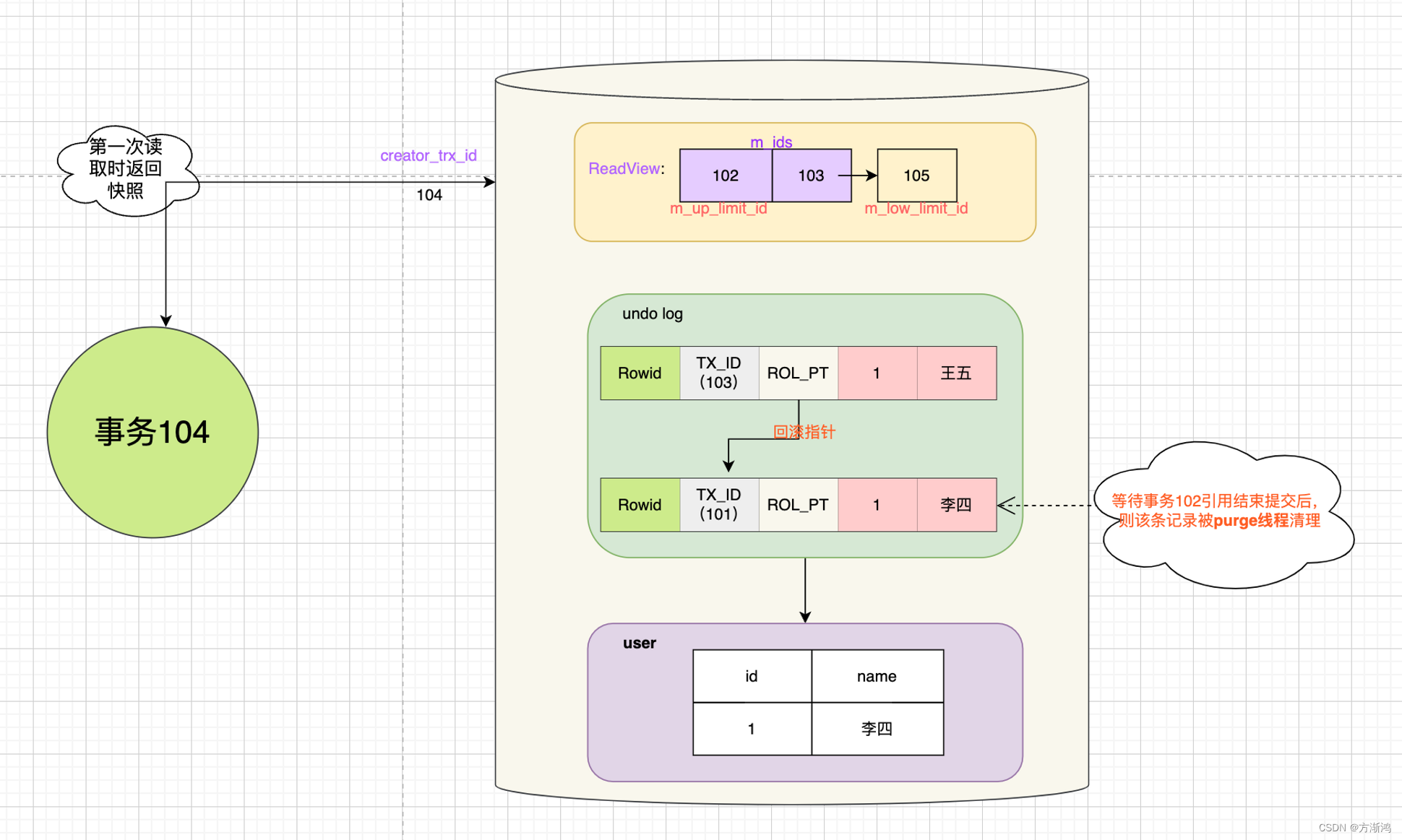Screen dimensions: 1402x840
Task: Click the TX_ID (101) cell
Action: [719, 505]
